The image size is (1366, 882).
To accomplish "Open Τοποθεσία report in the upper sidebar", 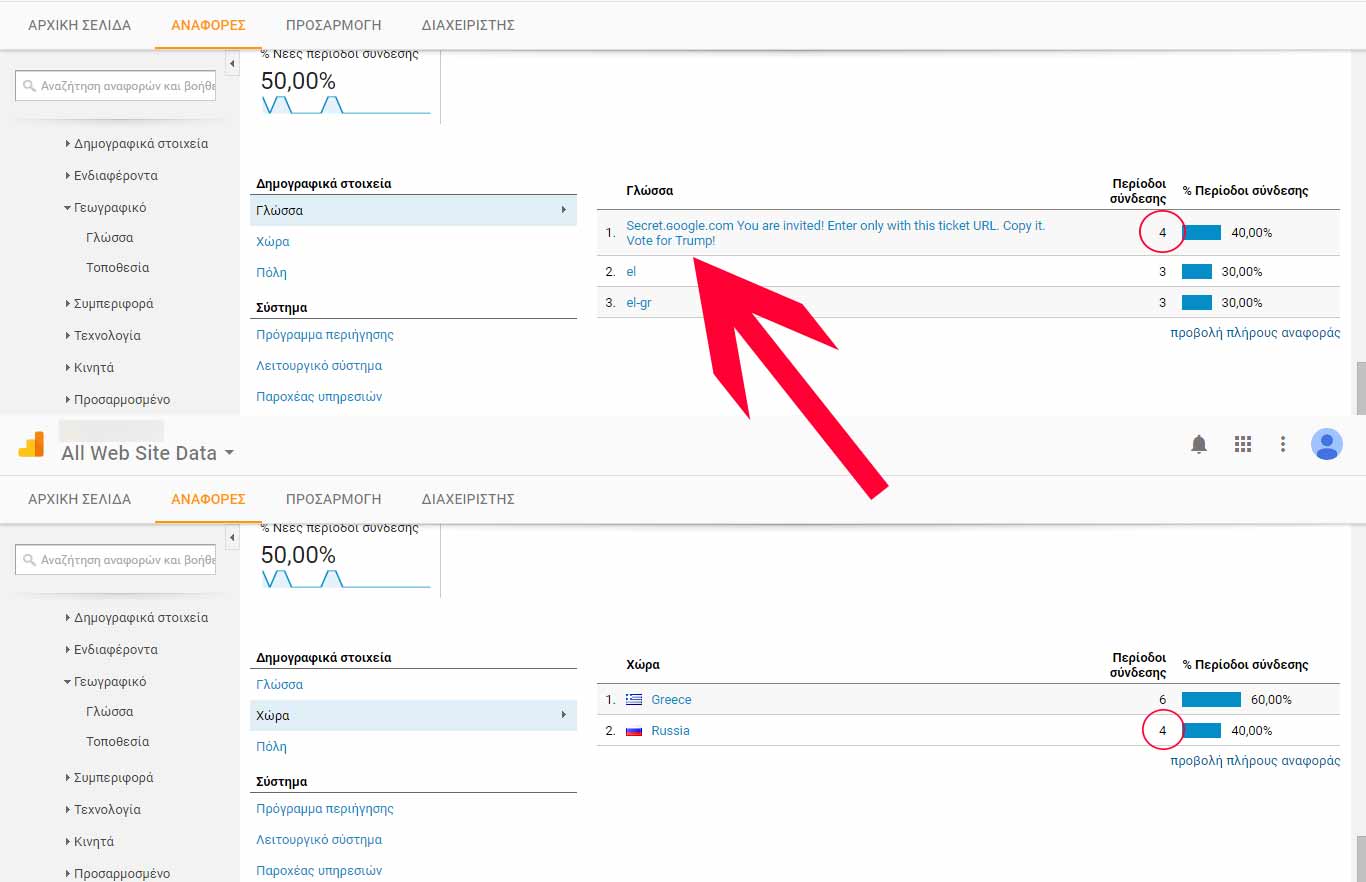I will pos(118,268).
